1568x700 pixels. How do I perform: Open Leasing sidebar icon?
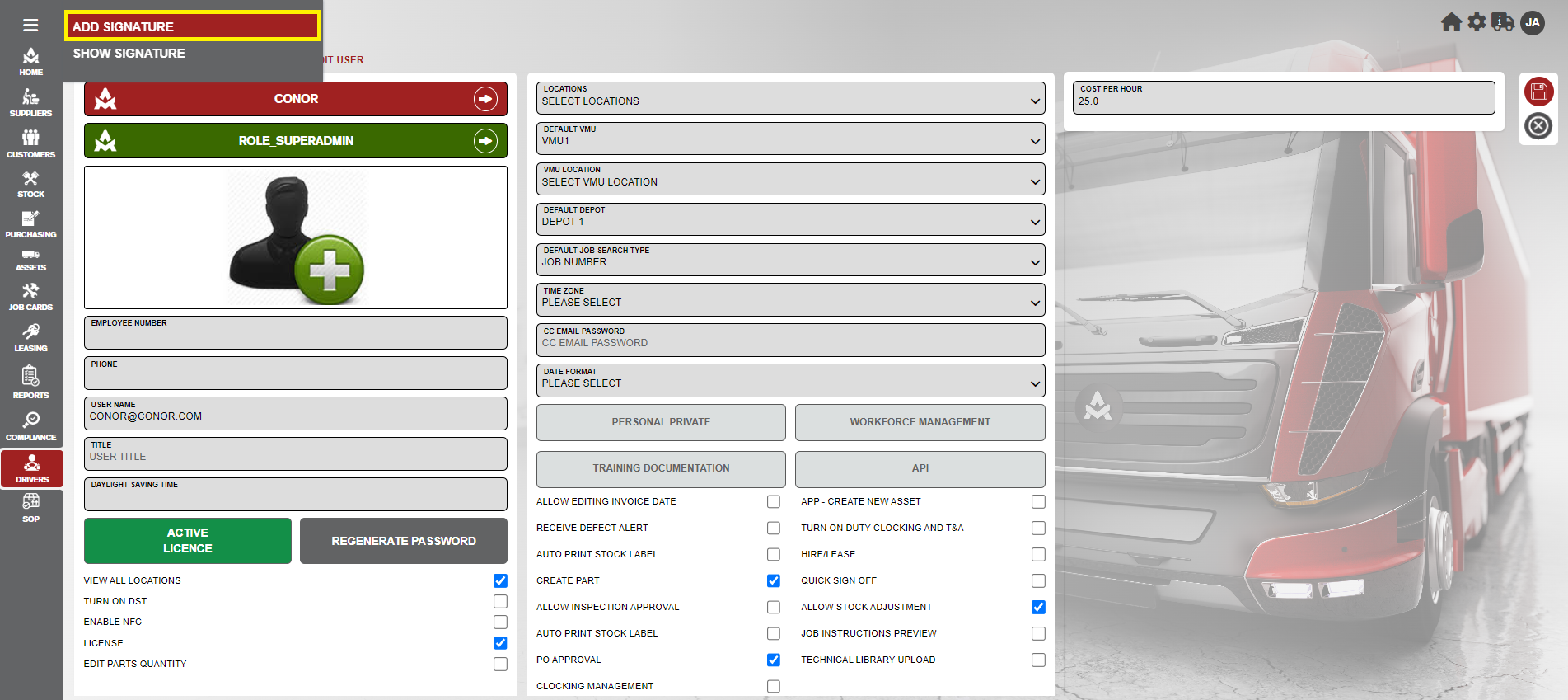tap(30, 338)
